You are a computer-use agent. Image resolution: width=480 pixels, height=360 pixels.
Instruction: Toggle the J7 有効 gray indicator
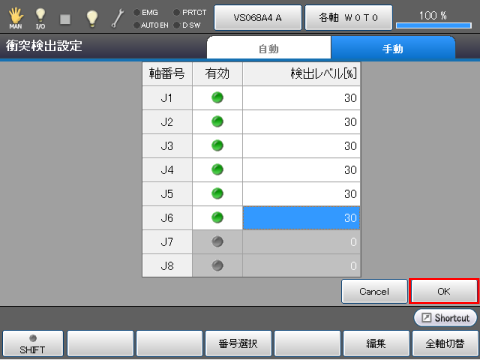(217, 242)
